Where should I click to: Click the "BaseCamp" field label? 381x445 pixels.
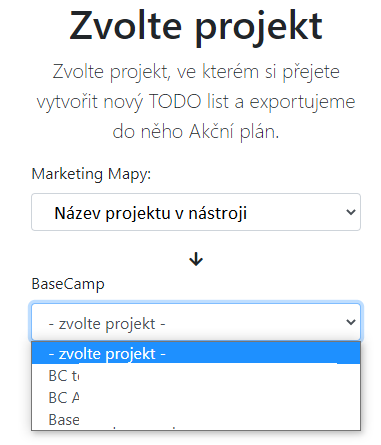point(68,284)
